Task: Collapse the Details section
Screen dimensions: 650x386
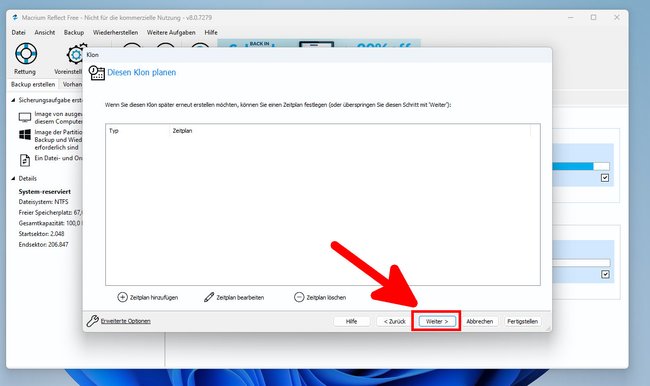Action: click(13, 178)
